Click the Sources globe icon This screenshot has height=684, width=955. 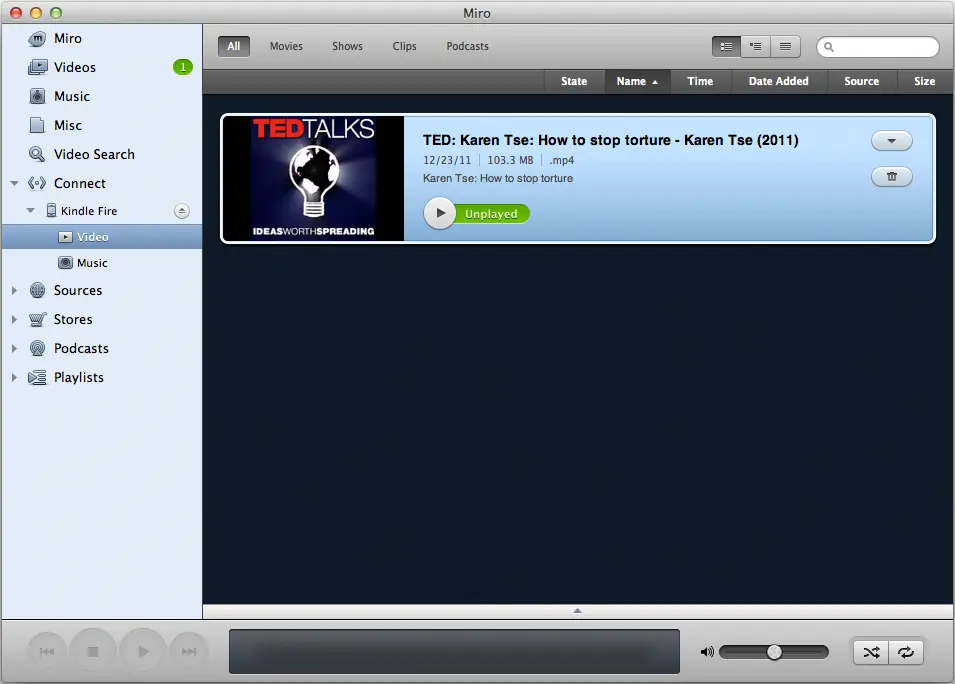coord(37,291)
